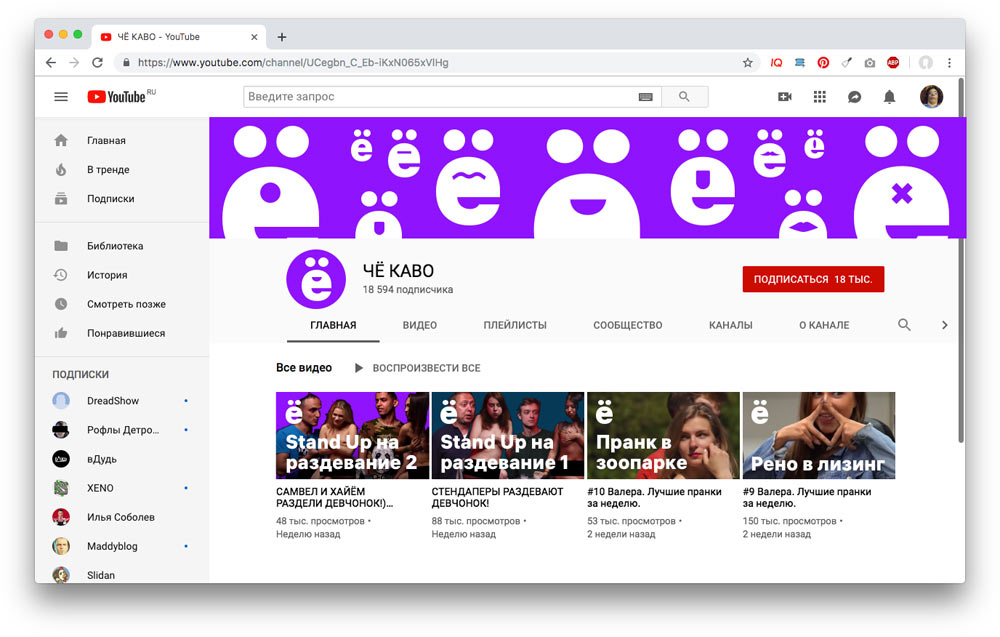The height and width of the screenshot is (637, 1000).
Task: Open Chrome three-dot menu
Action: [949, 62]
